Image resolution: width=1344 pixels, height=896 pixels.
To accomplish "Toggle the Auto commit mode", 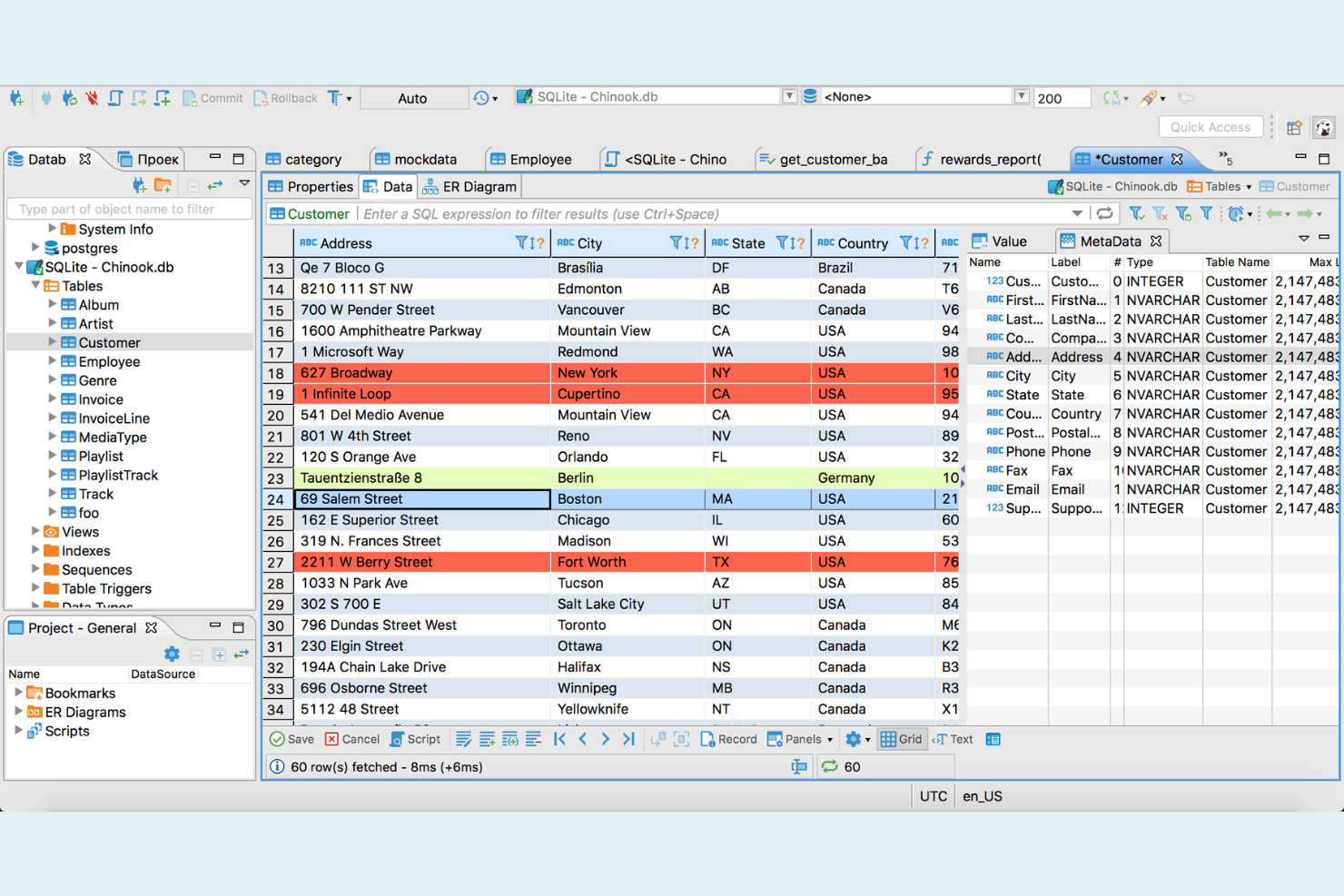I will (413, 97).
